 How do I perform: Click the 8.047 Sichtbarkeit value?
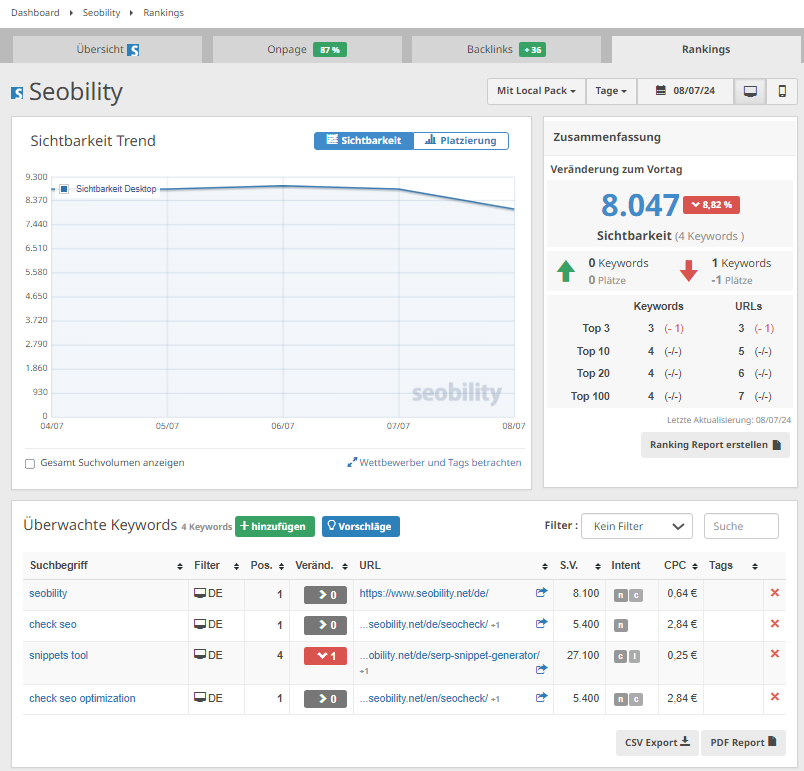click(x=640, y=205)
